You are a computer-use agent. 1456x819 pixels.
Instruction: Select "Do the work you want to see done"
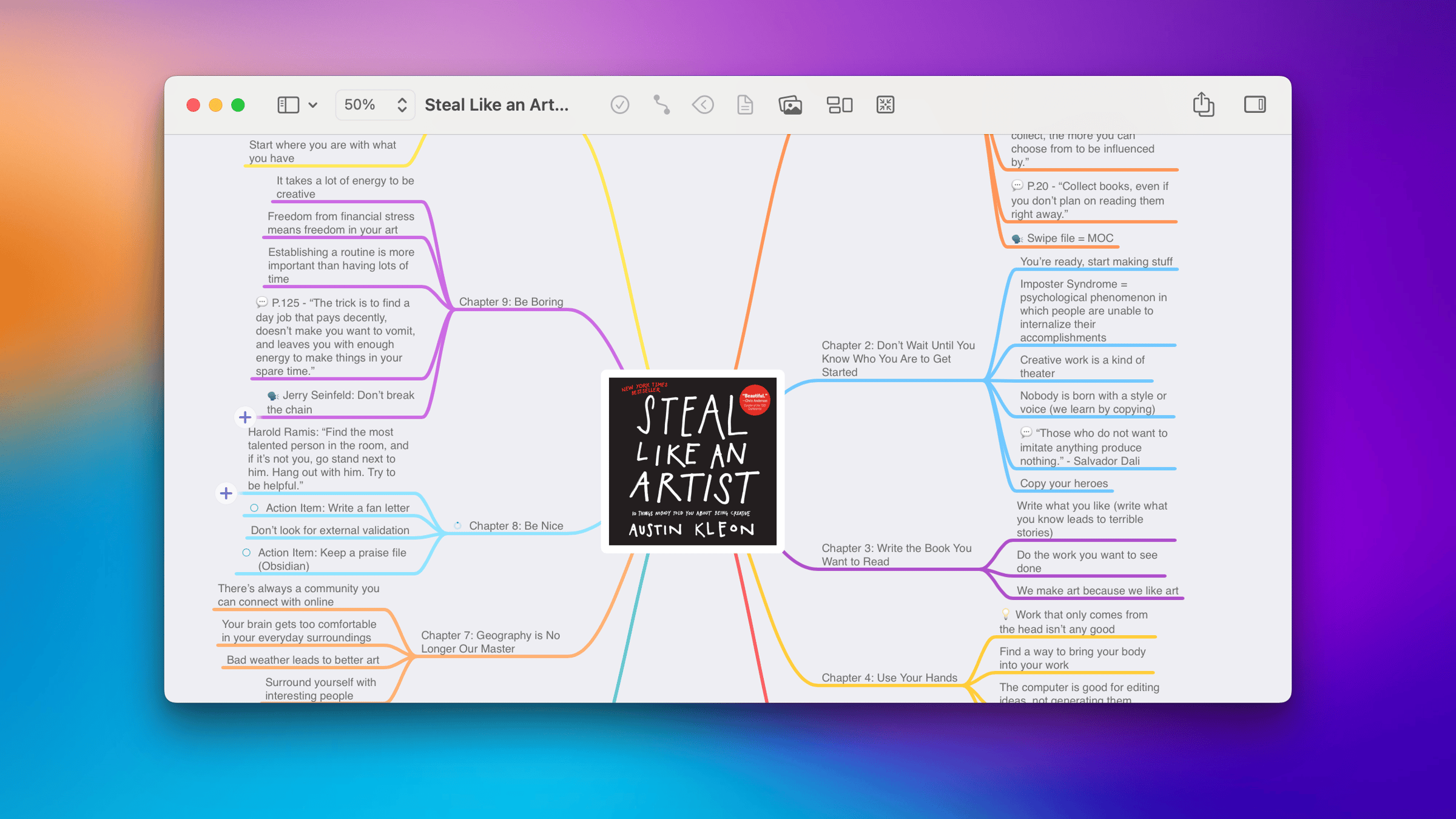[x=1087, y=561]
